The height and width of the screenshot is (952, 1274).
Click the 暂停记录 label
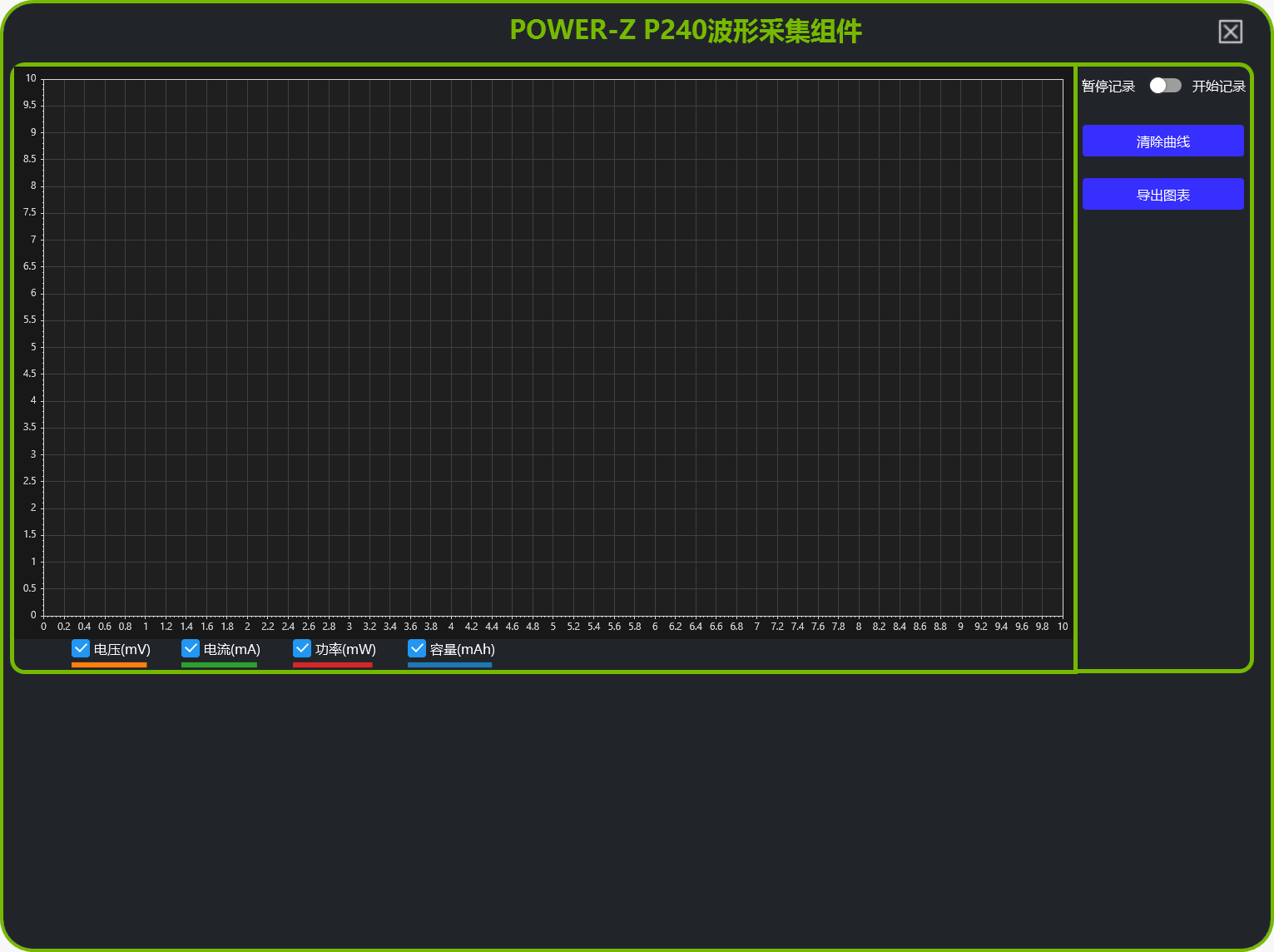(1108, 87)
